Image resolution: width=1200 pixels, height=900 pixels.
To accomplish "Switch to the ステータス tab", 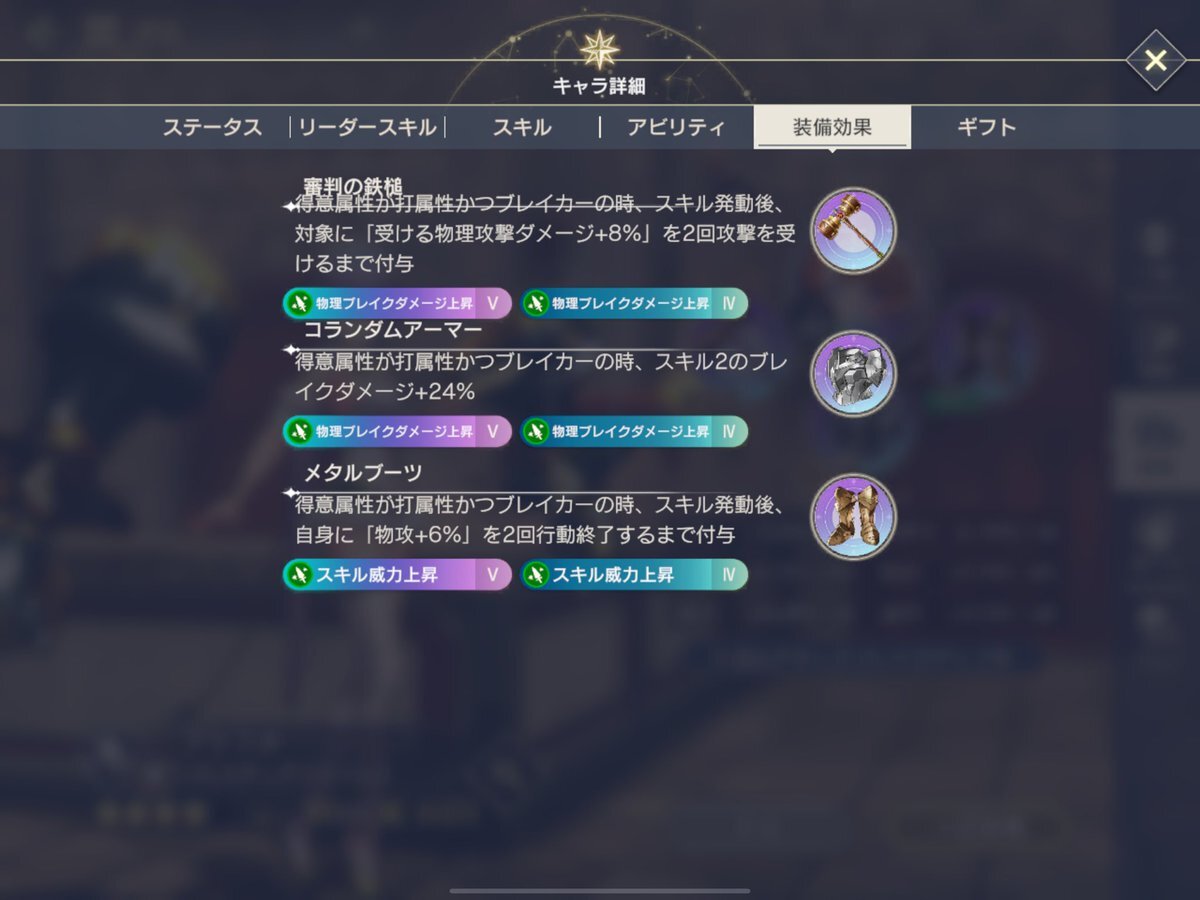I will 212,127.
